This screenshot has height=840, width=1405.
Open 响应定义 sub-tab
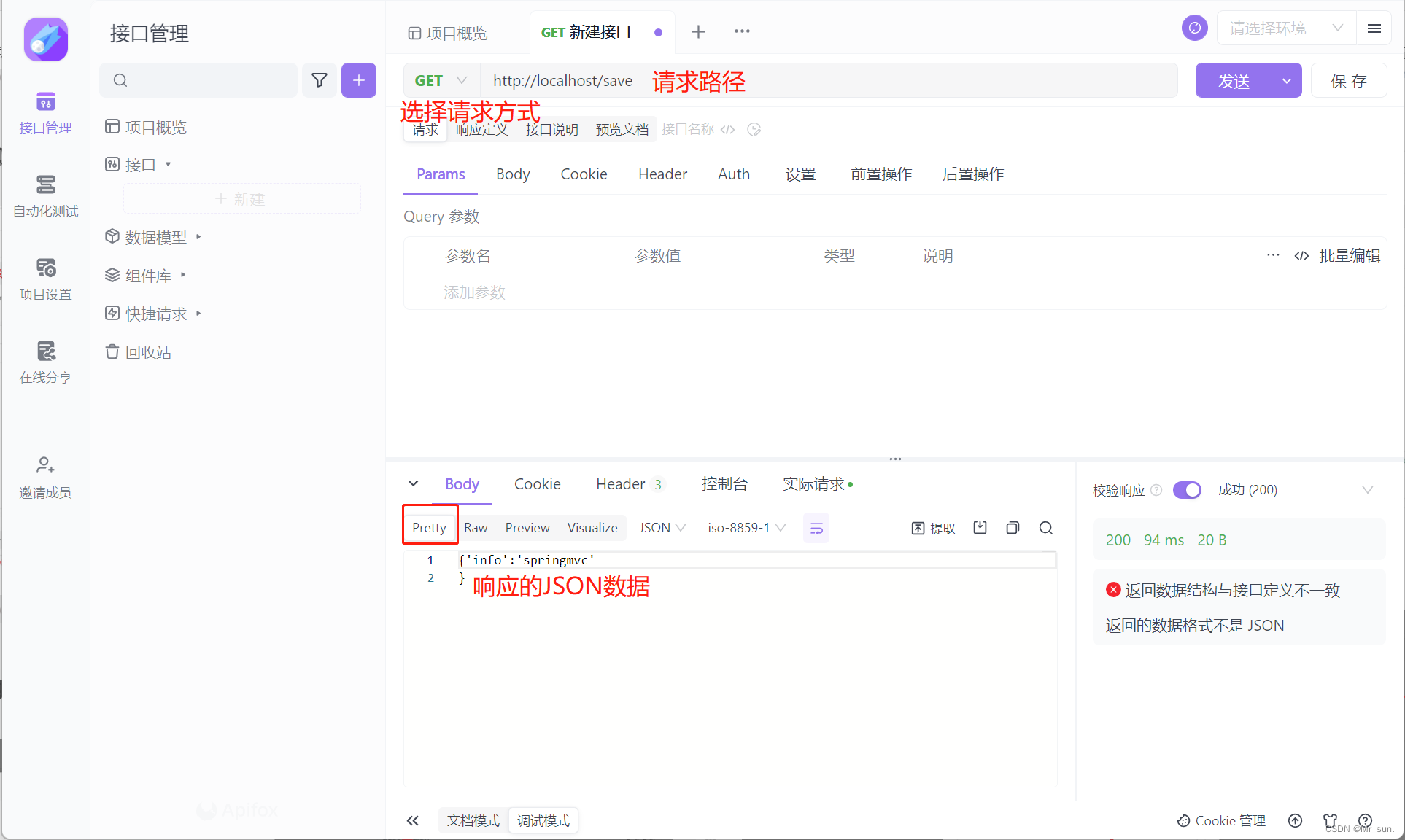[482, 130]
